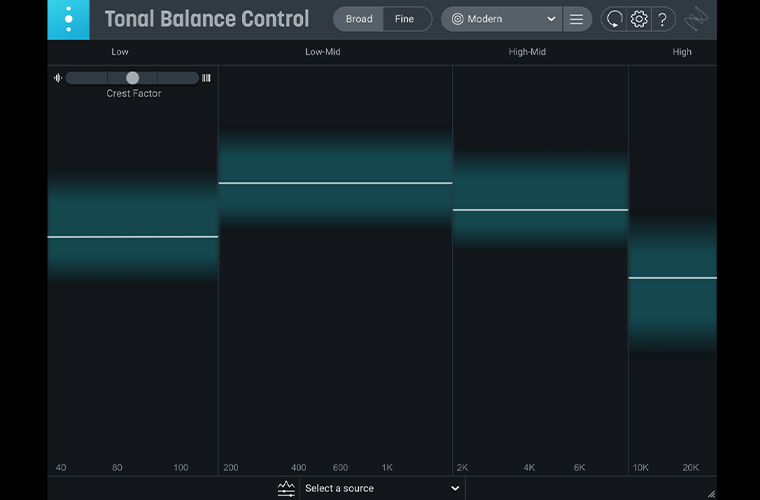Click the Low-Mid band label
This screenshot has height=500, width=760.
(x=323, y=52)
